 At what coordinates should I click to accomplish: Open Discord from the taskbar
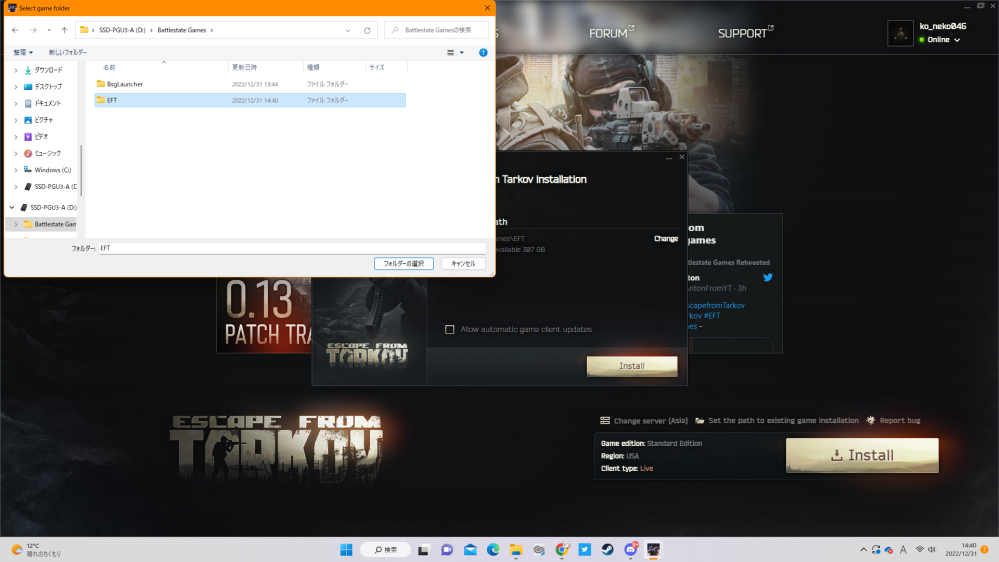click(x=631, y=549)
